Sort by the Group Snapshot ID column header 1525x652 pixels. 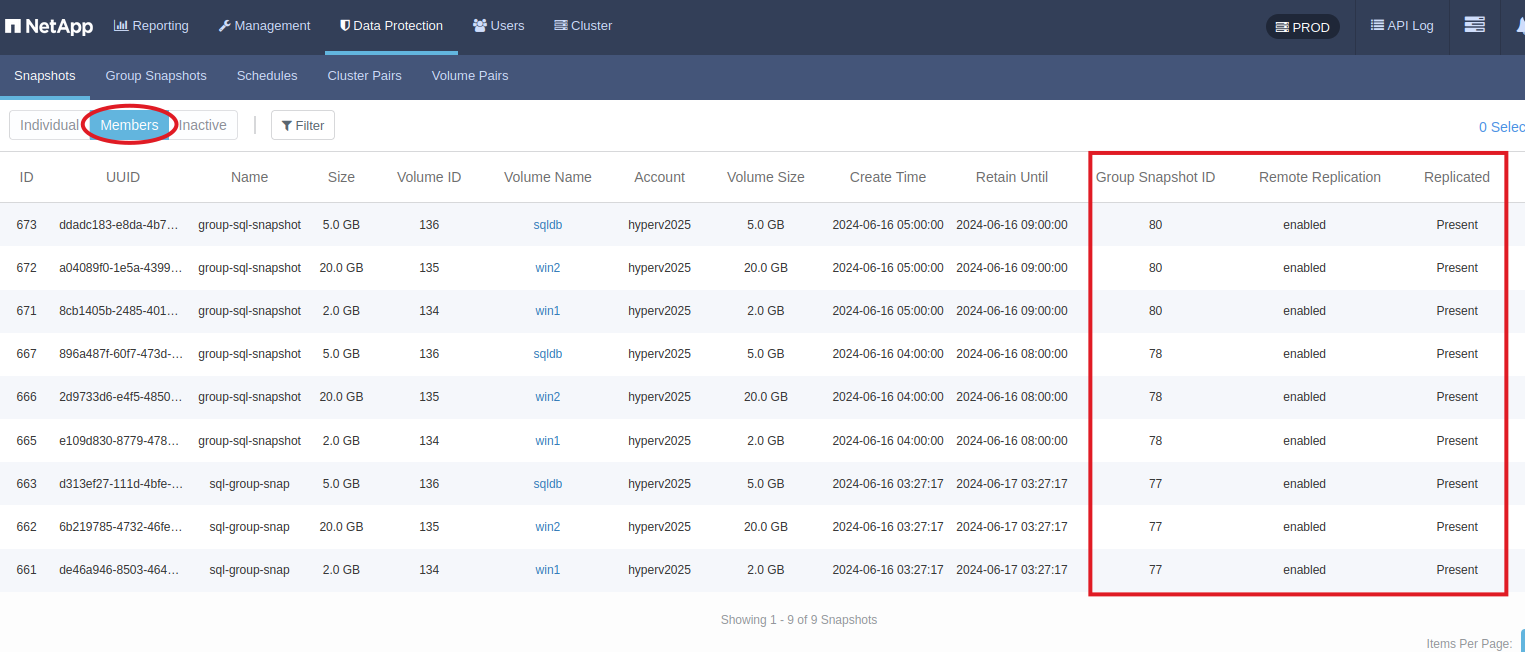1155,177
